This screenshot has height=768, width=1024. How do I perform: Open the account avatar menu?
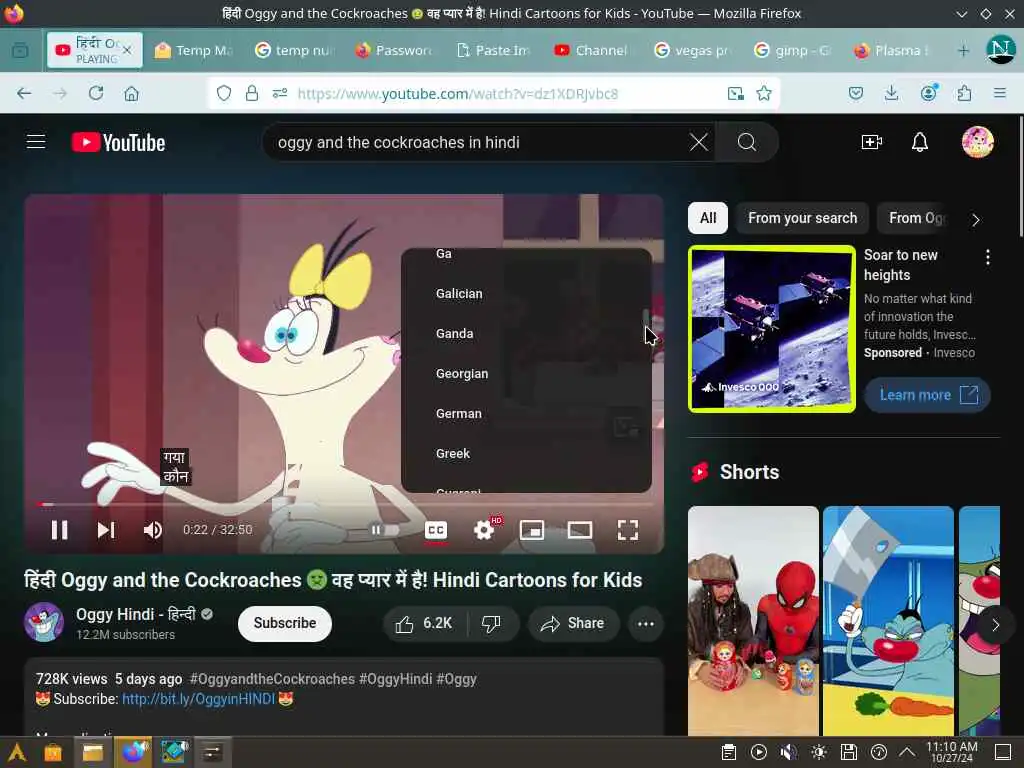(978, 142)
